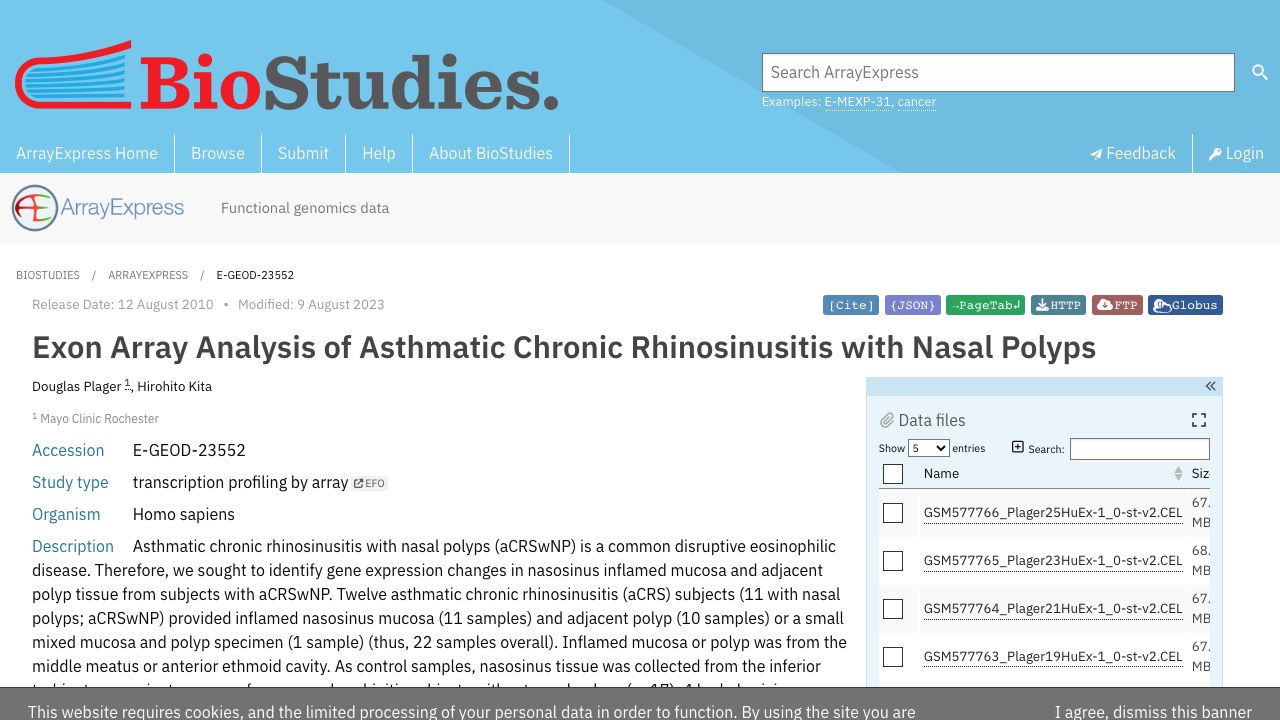Toggle the select-all files checkbox in header
The width and height of the screenshot is (1280, 720).
893,474
